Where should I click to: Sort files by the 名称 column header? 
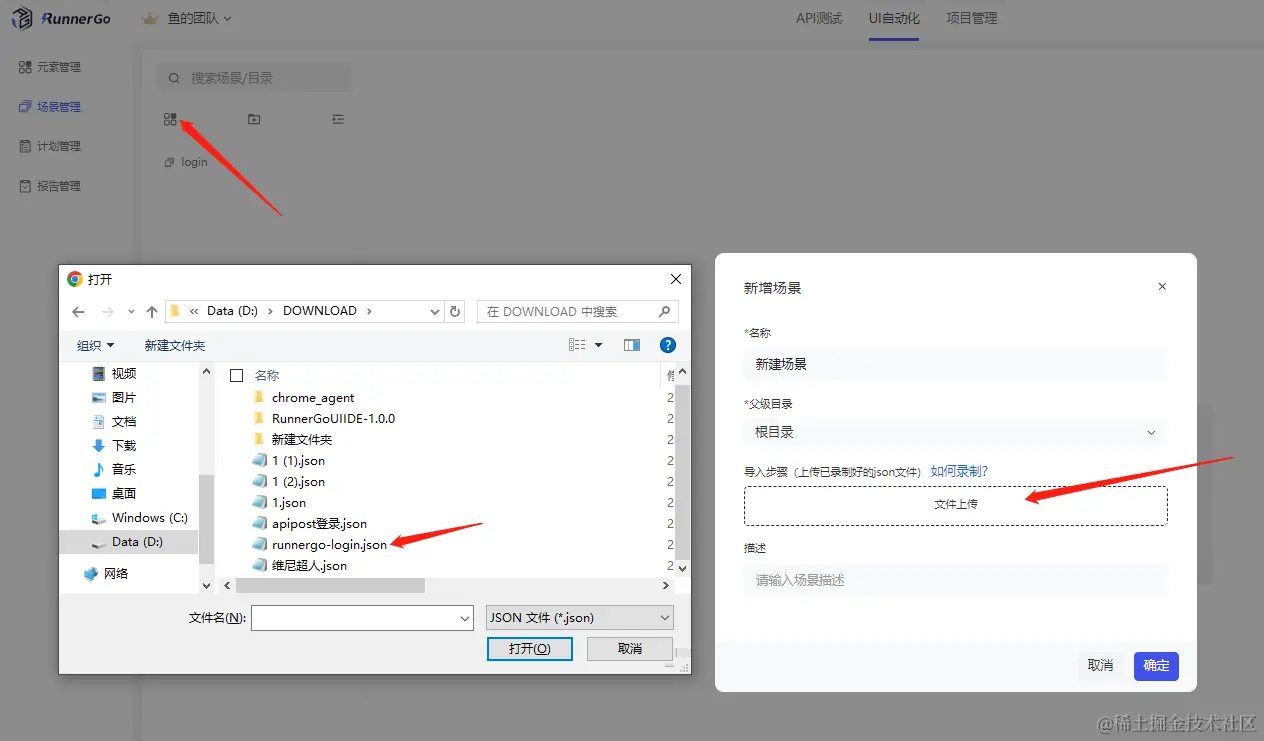click(x=267, y=375)
